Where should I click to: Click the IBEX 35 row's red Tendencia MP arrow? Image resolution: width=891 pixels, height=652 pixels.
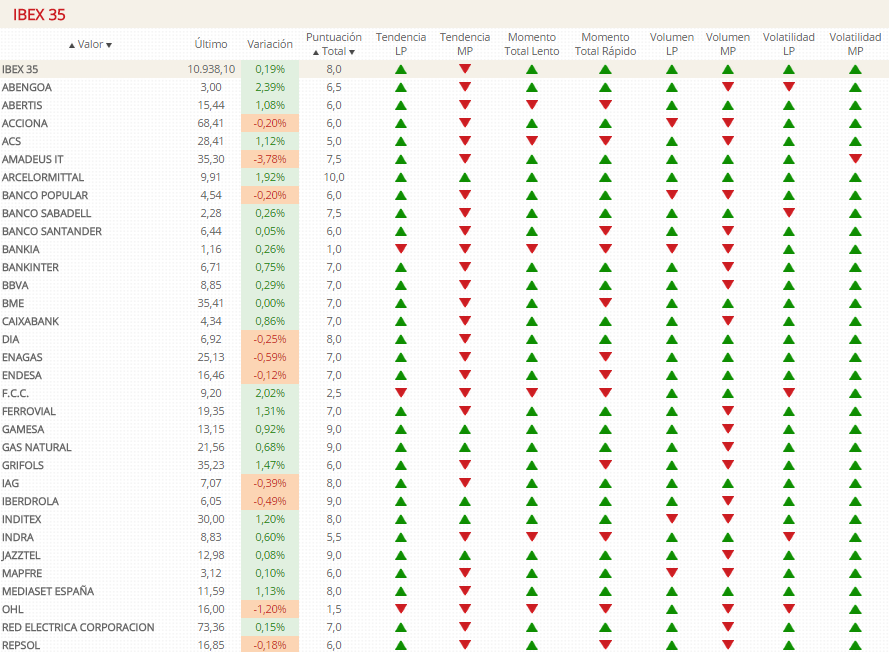[x=465, y=69]
